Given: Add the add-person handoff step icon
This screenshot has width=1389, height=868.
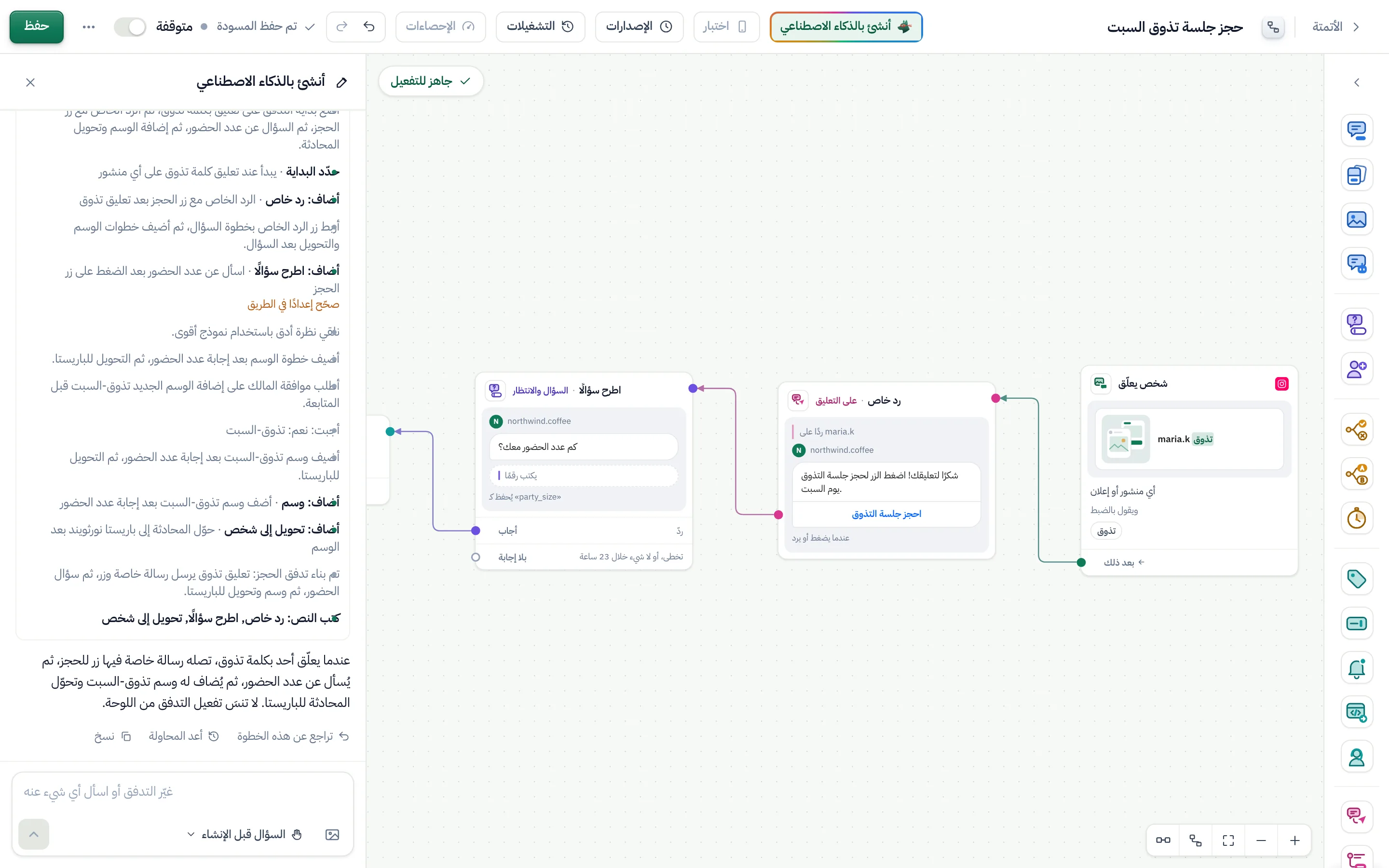Looking at the screenshot, I should pyautogui.click(x=1356, y=368).
